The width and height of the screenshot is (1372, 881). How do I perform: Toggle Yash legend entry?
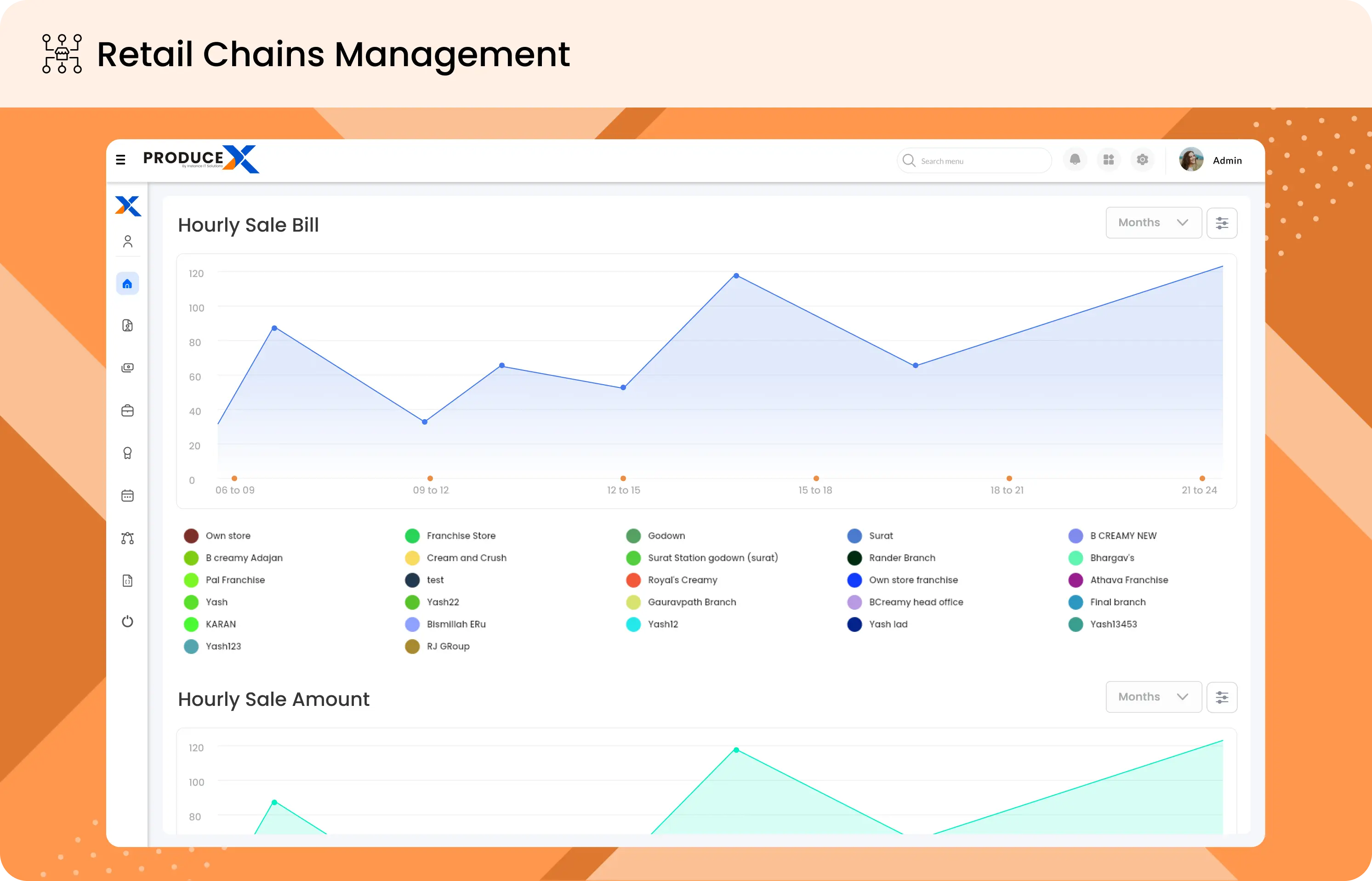tap(205, 602)
